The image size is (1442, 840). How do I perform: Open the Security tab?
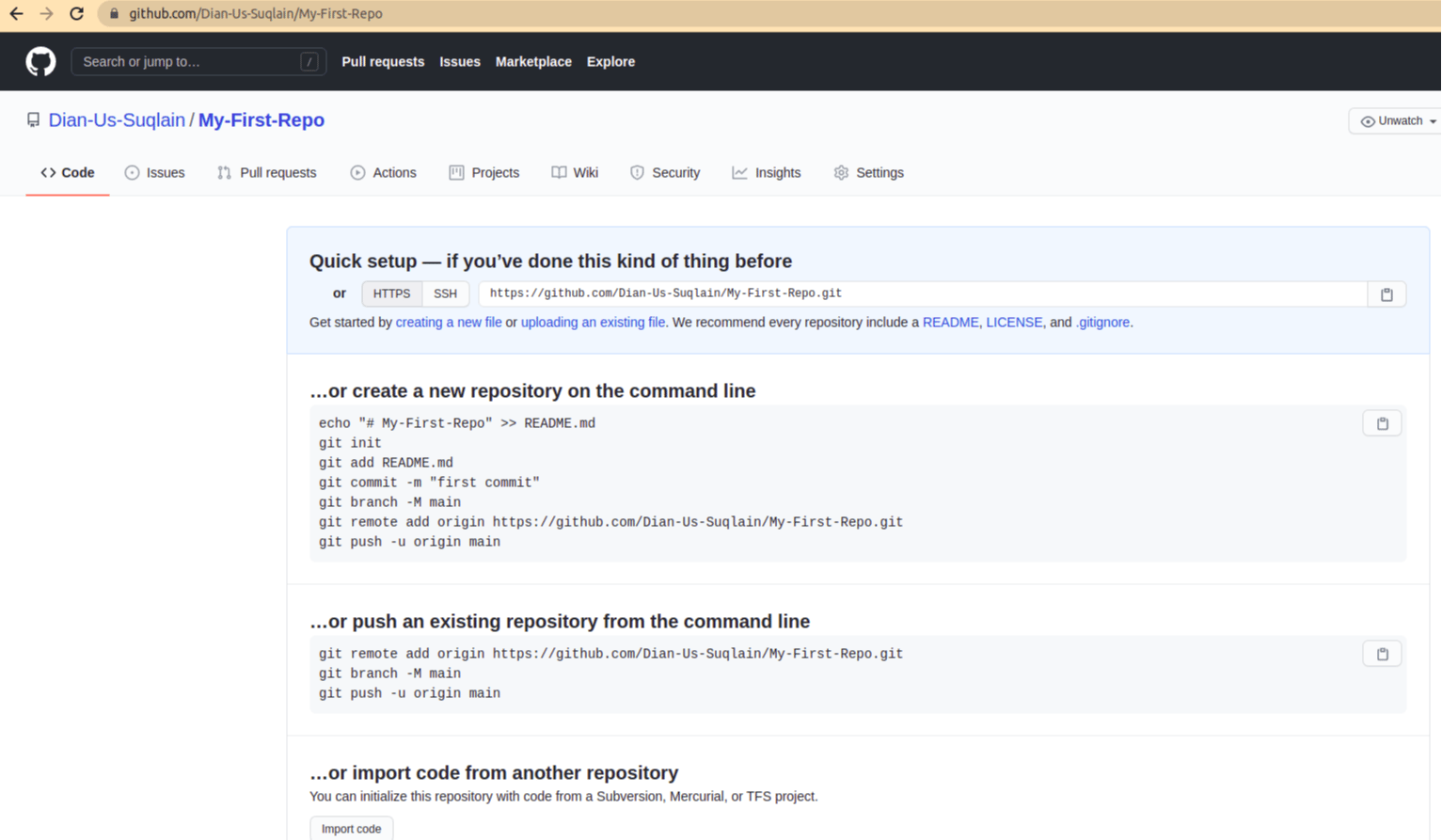pyautogui.click(x=665, y=173)
